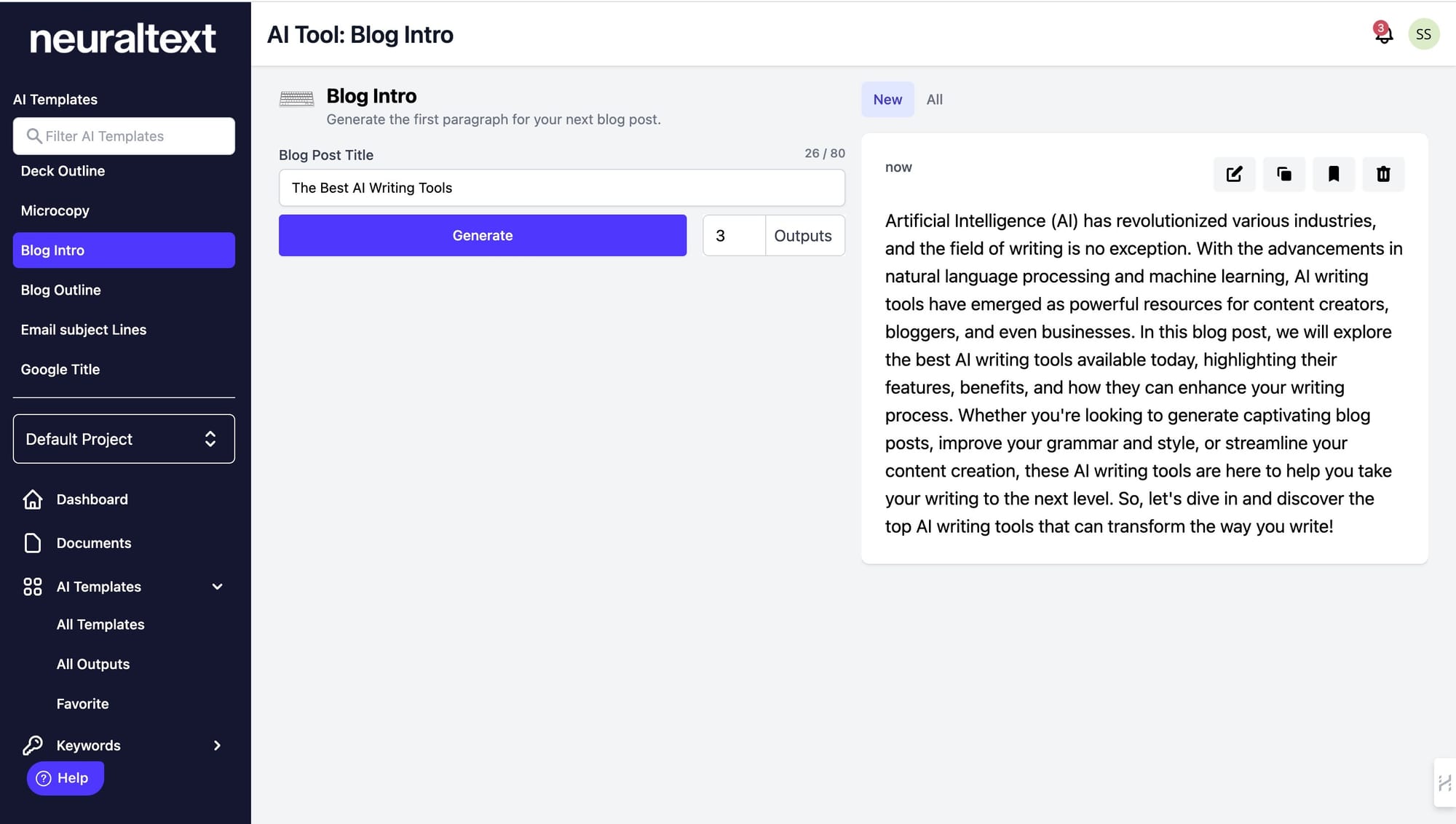Switch to the All outputs tab
The height and width of the screenshot is (824, 1456).
tap(933, 99)
